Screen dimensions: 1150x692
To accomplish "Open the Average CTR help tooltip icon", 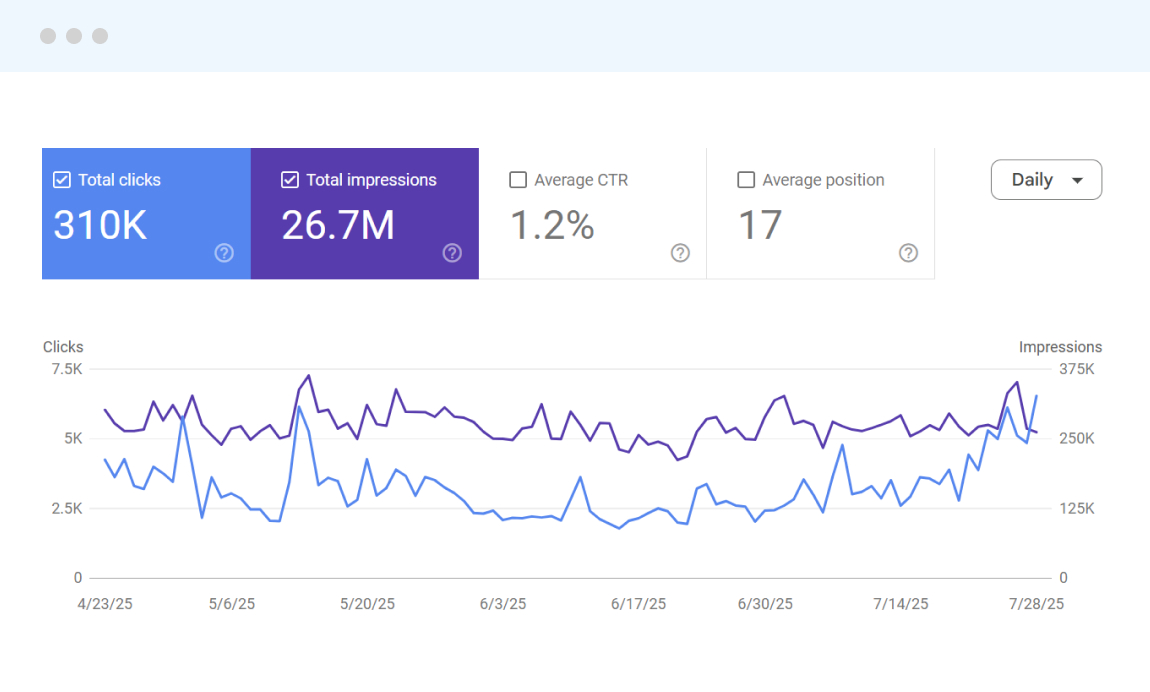I will tap(680, 253).
